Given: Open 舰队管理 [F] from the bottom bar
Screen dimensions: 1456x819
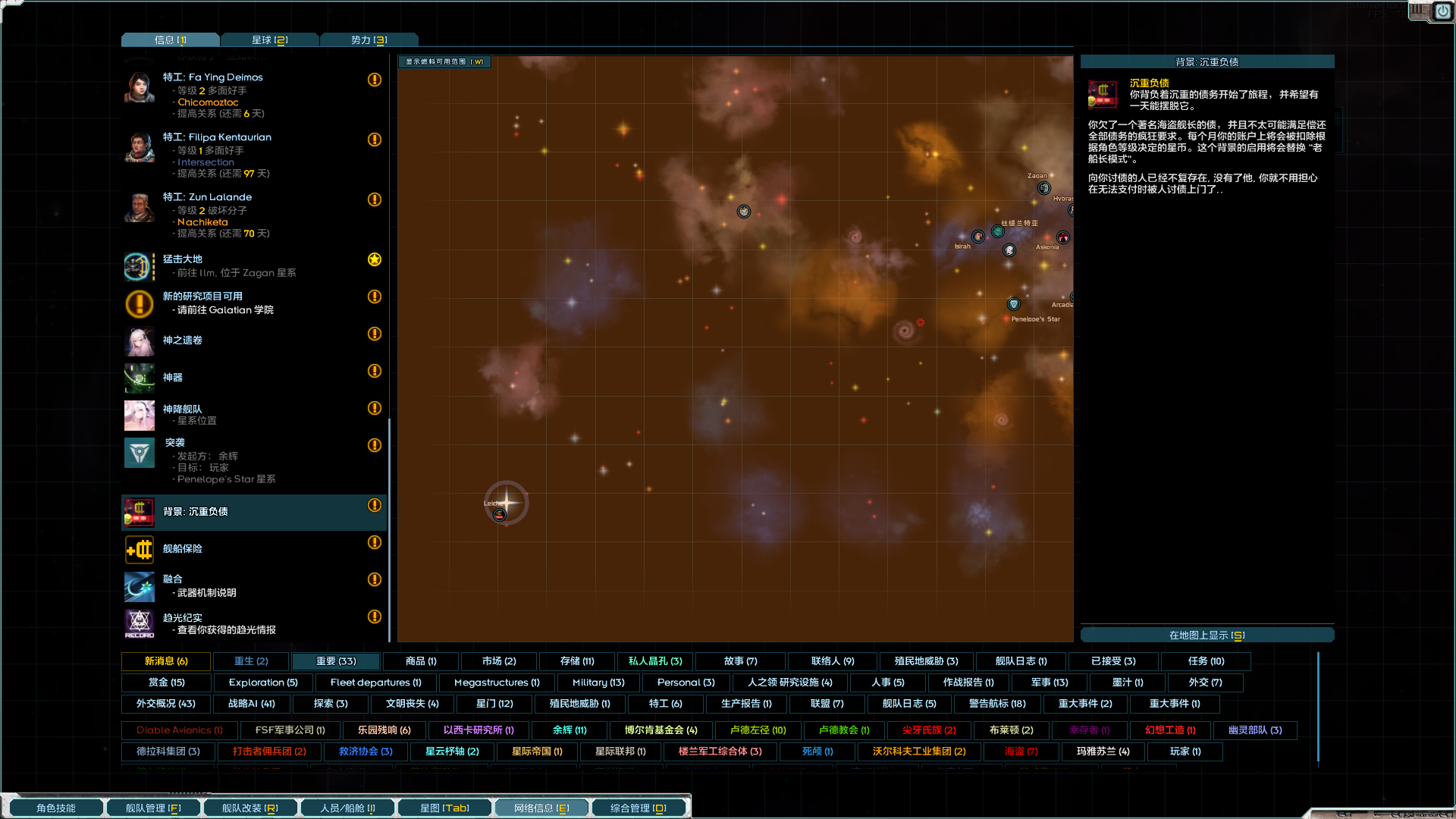Looking at the screenshot, I should coord(152,807).
